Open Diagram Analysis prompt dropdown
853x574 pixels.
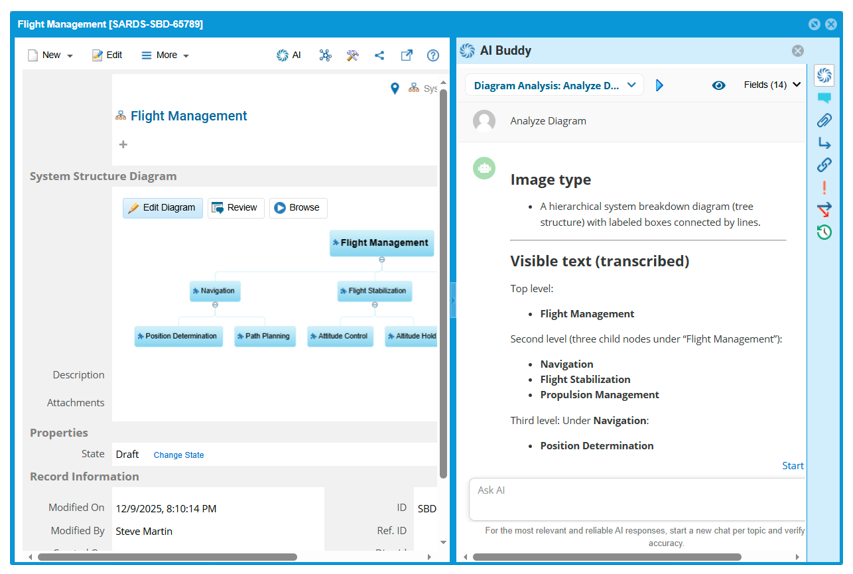554,85
